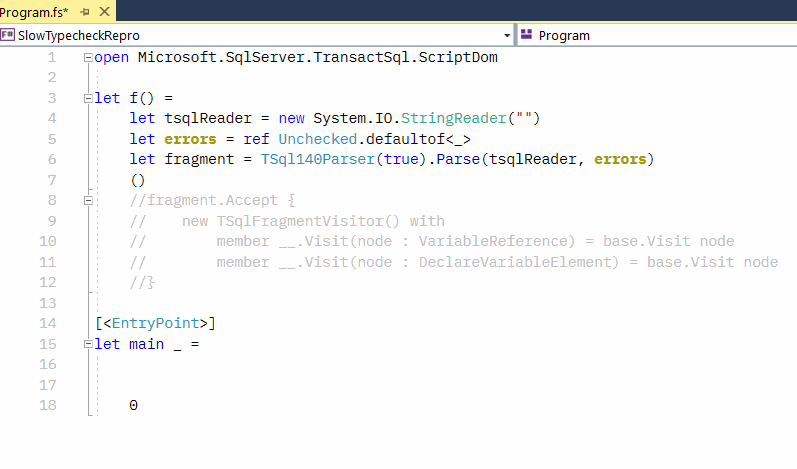Click 'tsqlReader' variable on line 4
The height and width of the screenshot is (469, 797).
point(208,118)
